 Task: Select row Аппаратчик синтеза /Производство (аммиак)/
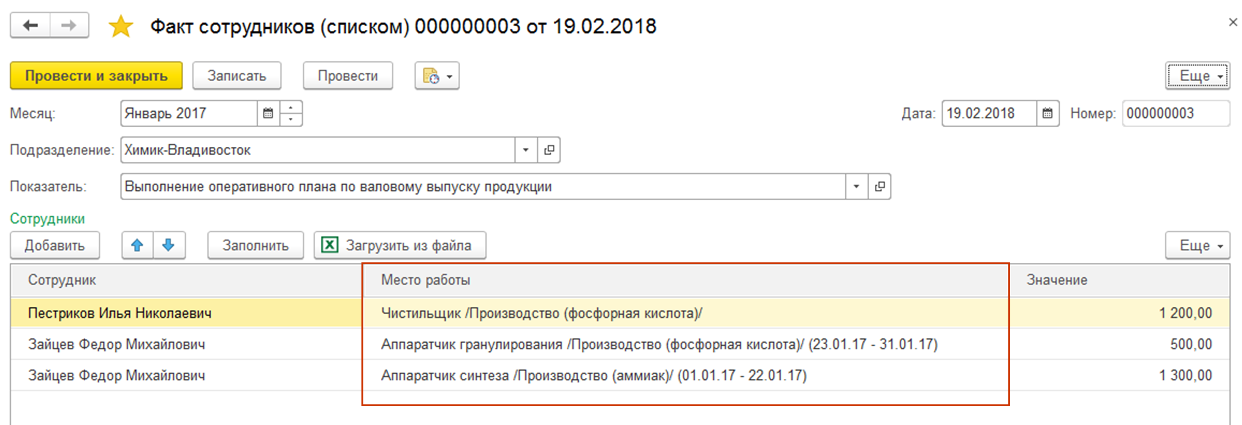(x=594, y=376)
